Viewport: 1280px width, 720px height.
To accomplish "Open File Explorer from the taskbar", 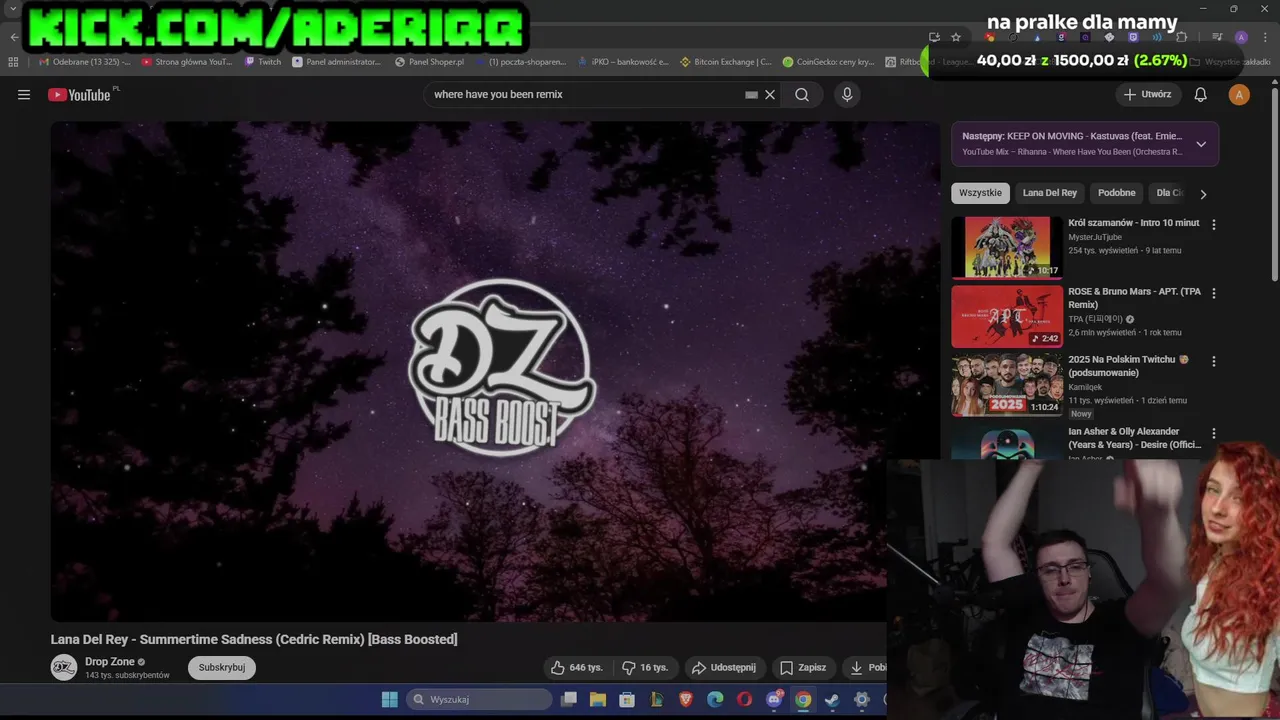I will point(598,699).
